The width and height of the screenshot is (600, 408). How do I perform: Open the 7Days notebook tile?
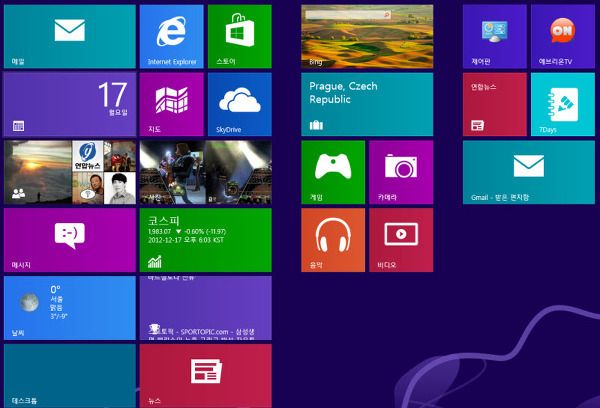point(562,104)
